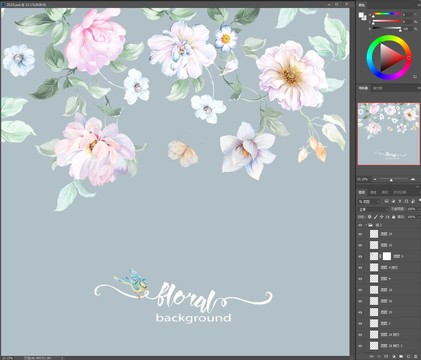The width and height of the screenshot is (421, 360).
Task: Select the layer group folder icon
Action: pyautogui.click(x=370, y=225)
